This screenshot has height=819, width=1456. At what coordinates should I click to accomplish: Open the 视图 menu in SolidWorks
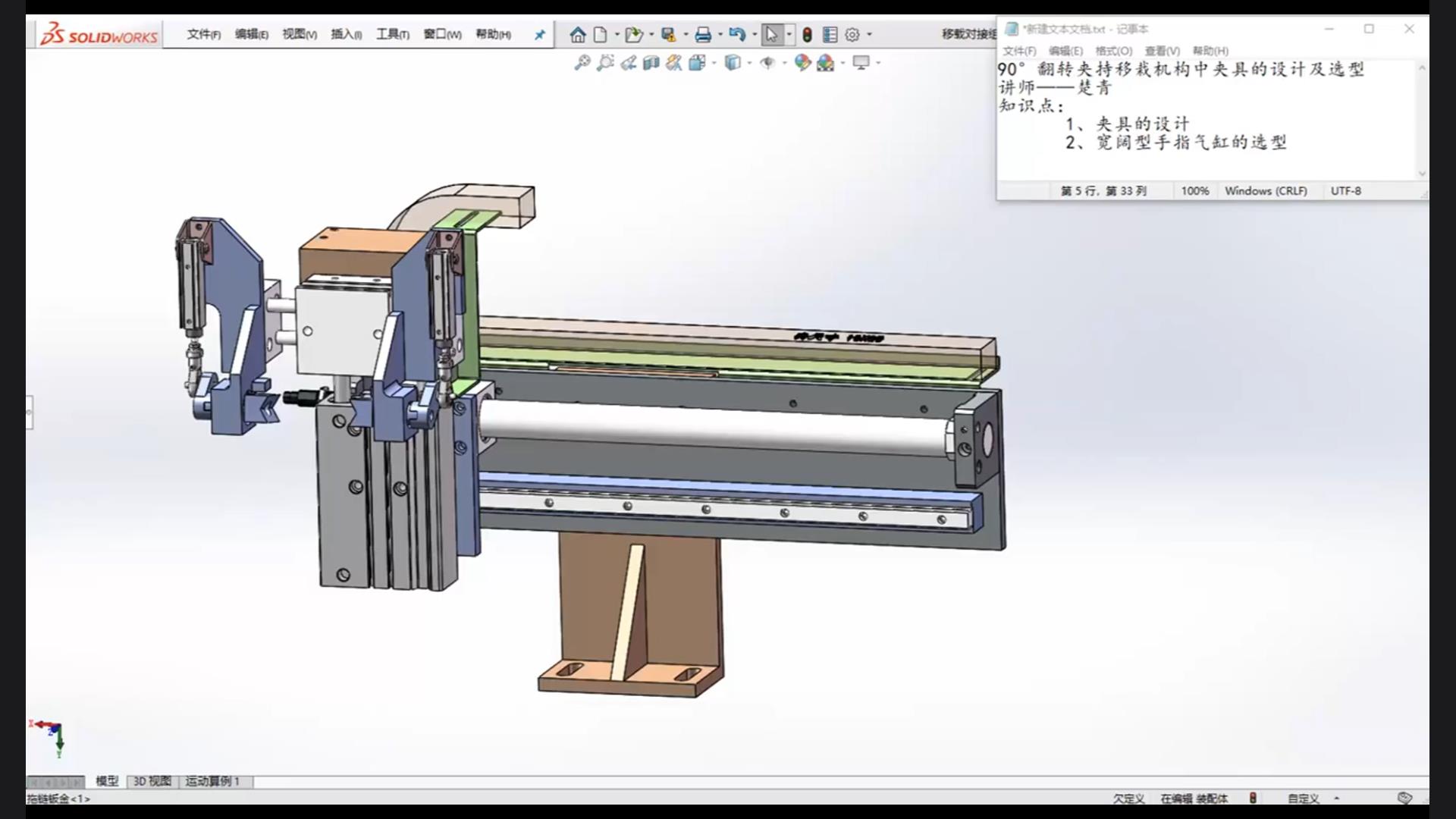point(299,34)
